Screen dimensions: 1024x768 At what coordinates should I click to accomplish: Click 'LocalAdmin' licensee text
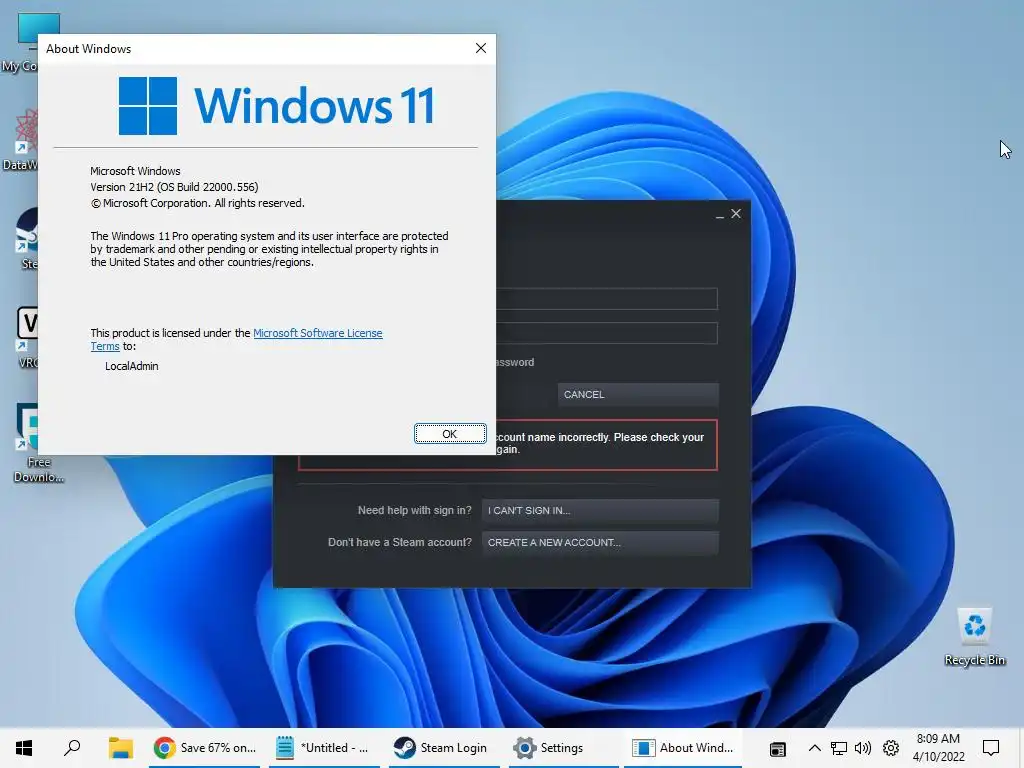(131, 366)
